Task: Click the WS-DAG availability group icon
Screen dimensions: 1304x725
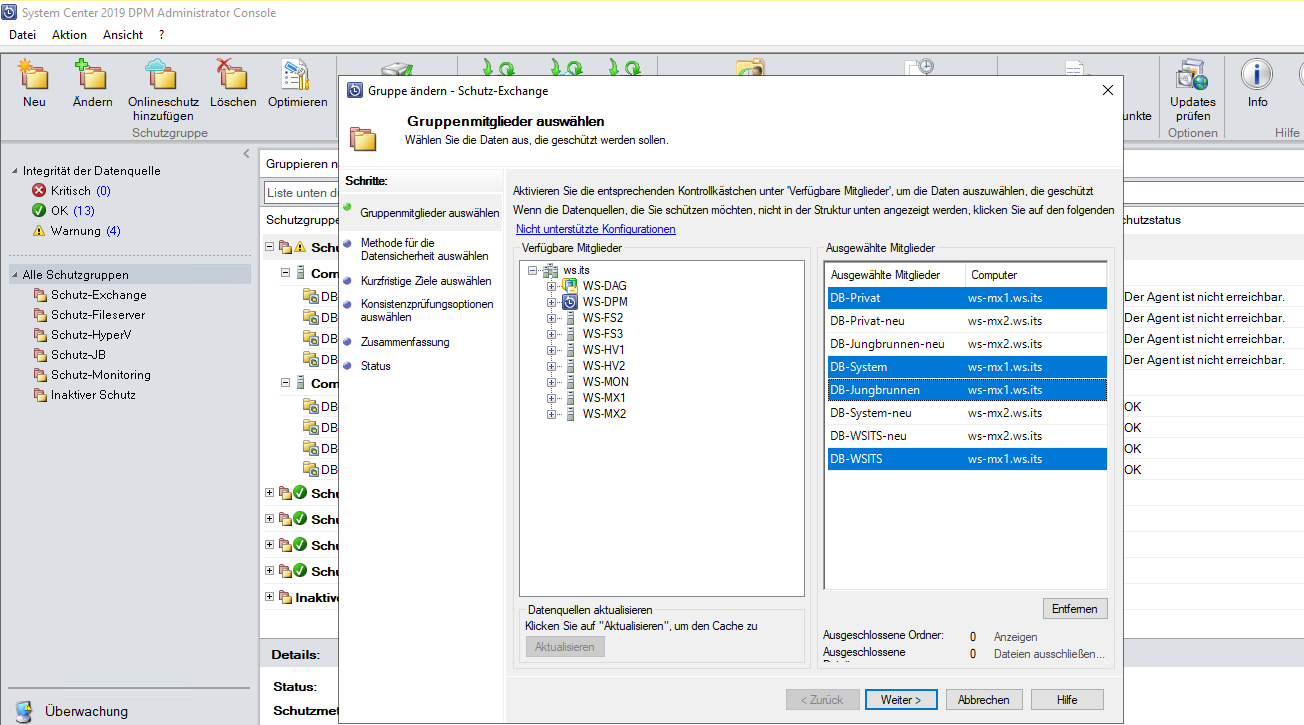Action: click(x=570, y=286)
